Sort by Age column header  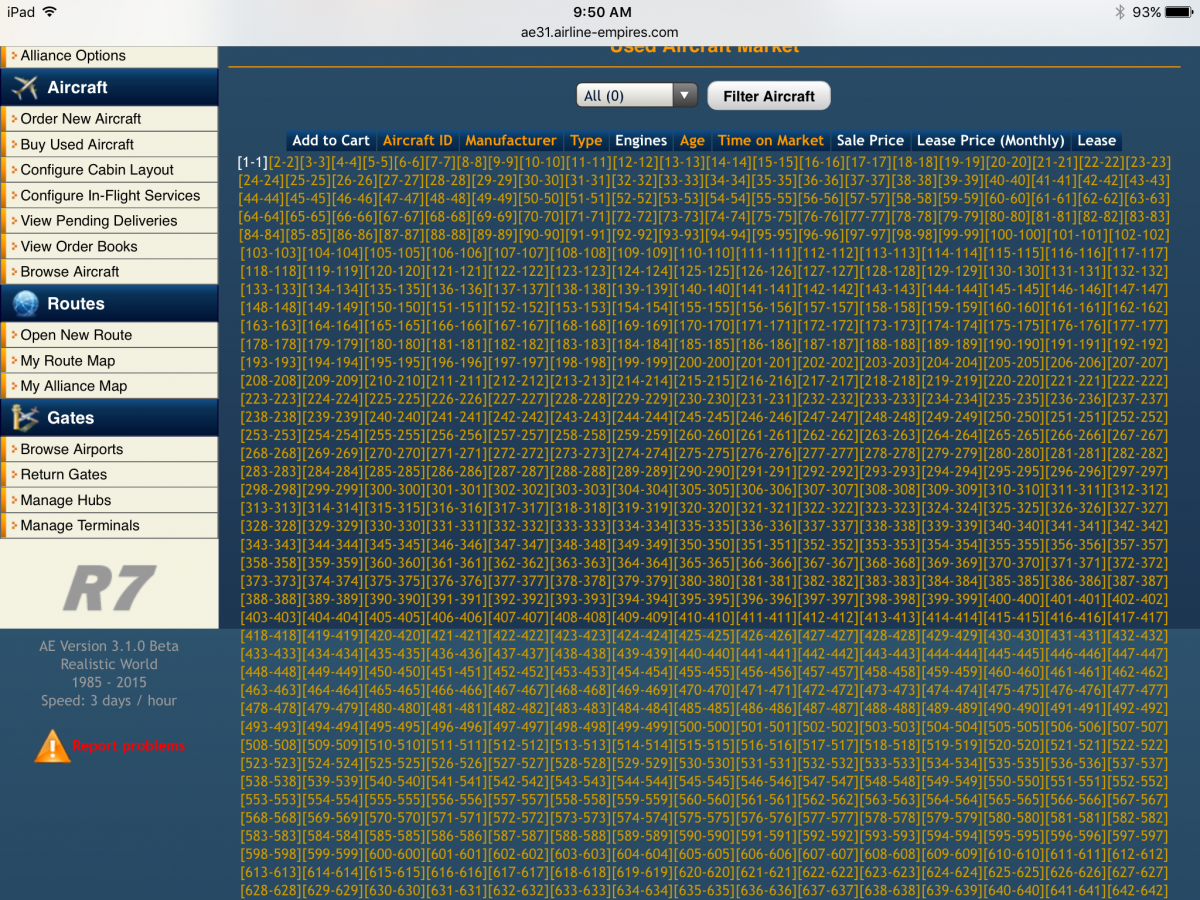pyautogui.click(x=692, y=141)
